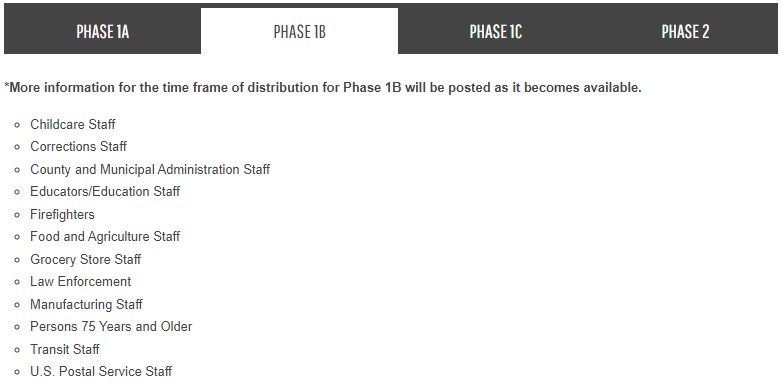Click the Grocery Store Staff item
Viewport: 782px width, 385px height.
tap(86, 259)
